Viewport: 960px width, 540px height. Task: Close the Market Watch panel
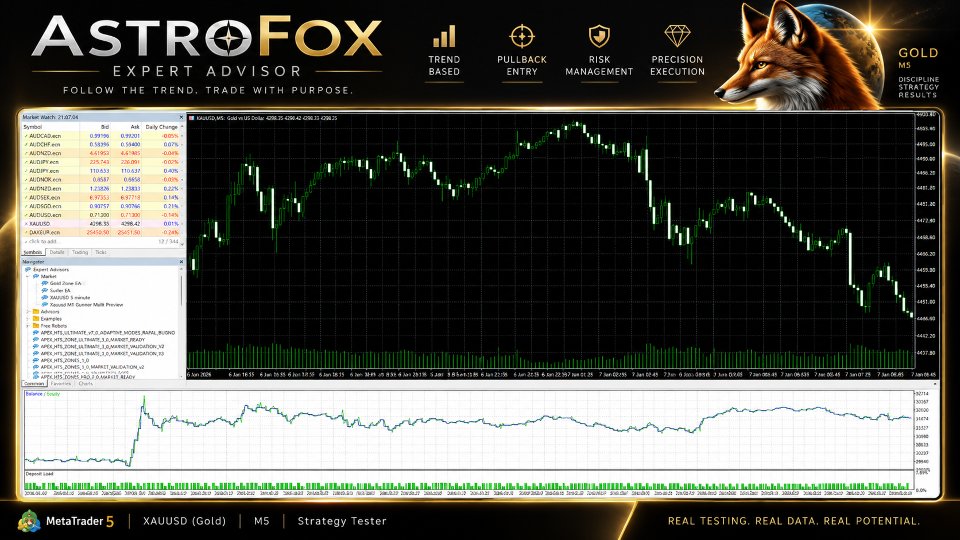coord(181,117)
